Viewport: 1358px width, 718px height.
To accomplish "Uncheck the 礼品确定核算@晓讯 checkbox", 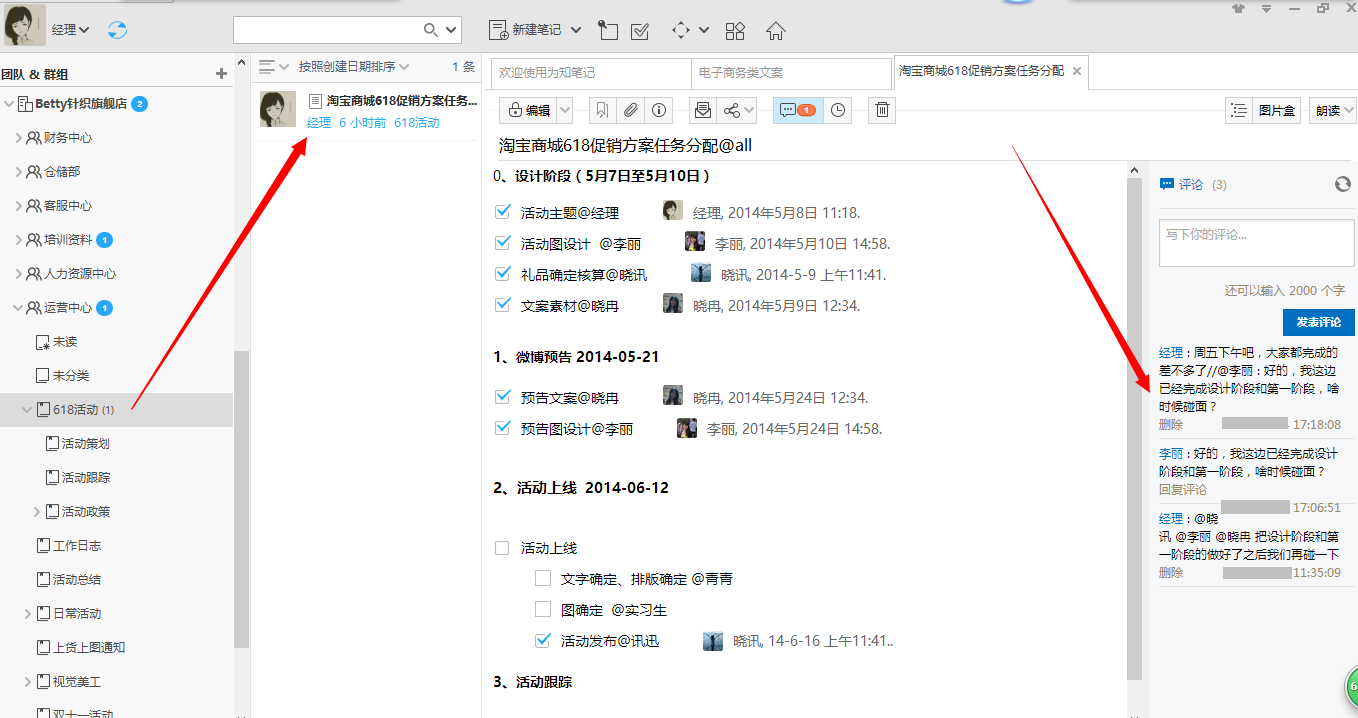I will (x=503, y=274).
